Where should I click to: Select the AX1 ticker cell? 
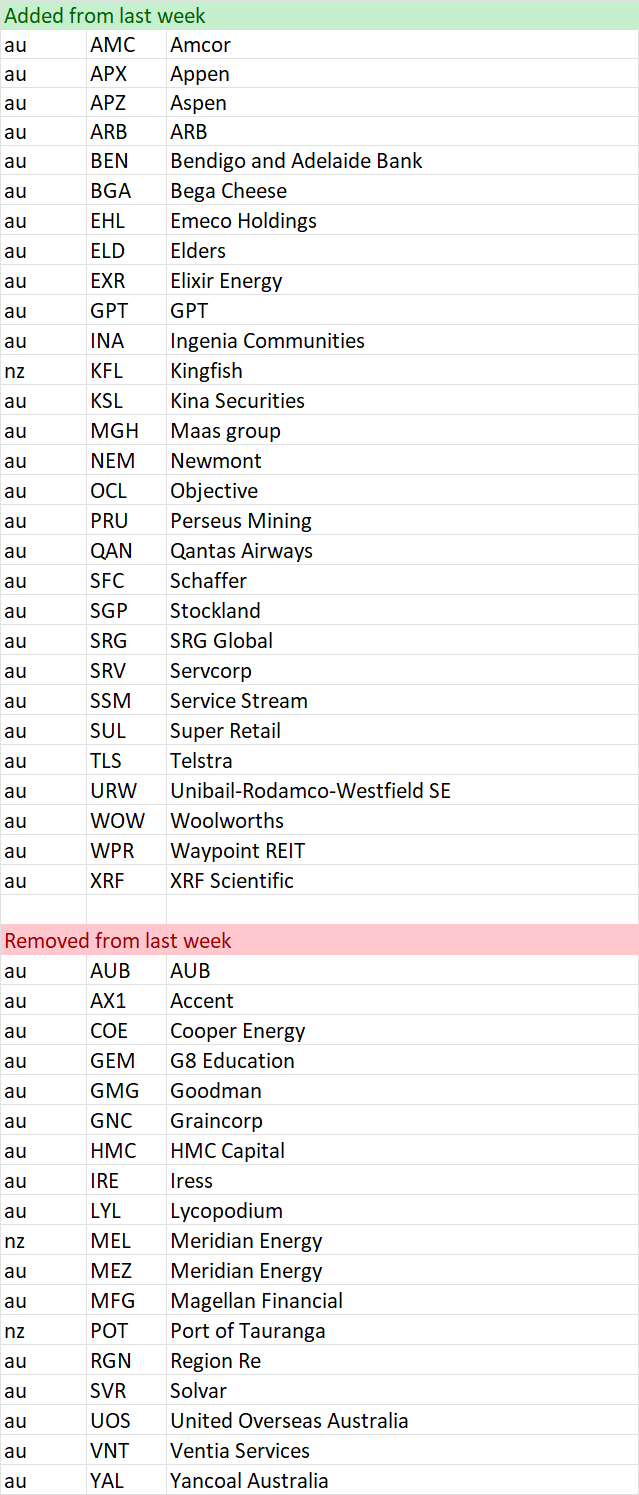tap(126, 1000)
